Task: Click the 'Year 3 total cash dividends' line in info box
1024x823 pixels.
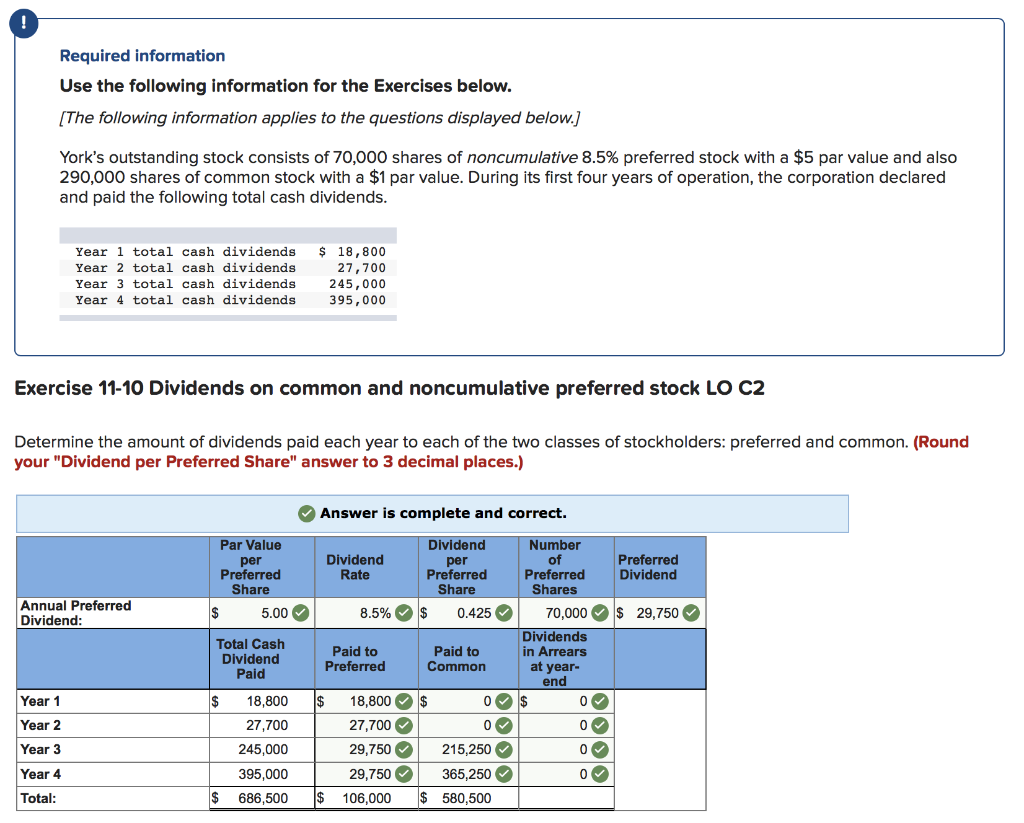Action: [x=231, y=284]
